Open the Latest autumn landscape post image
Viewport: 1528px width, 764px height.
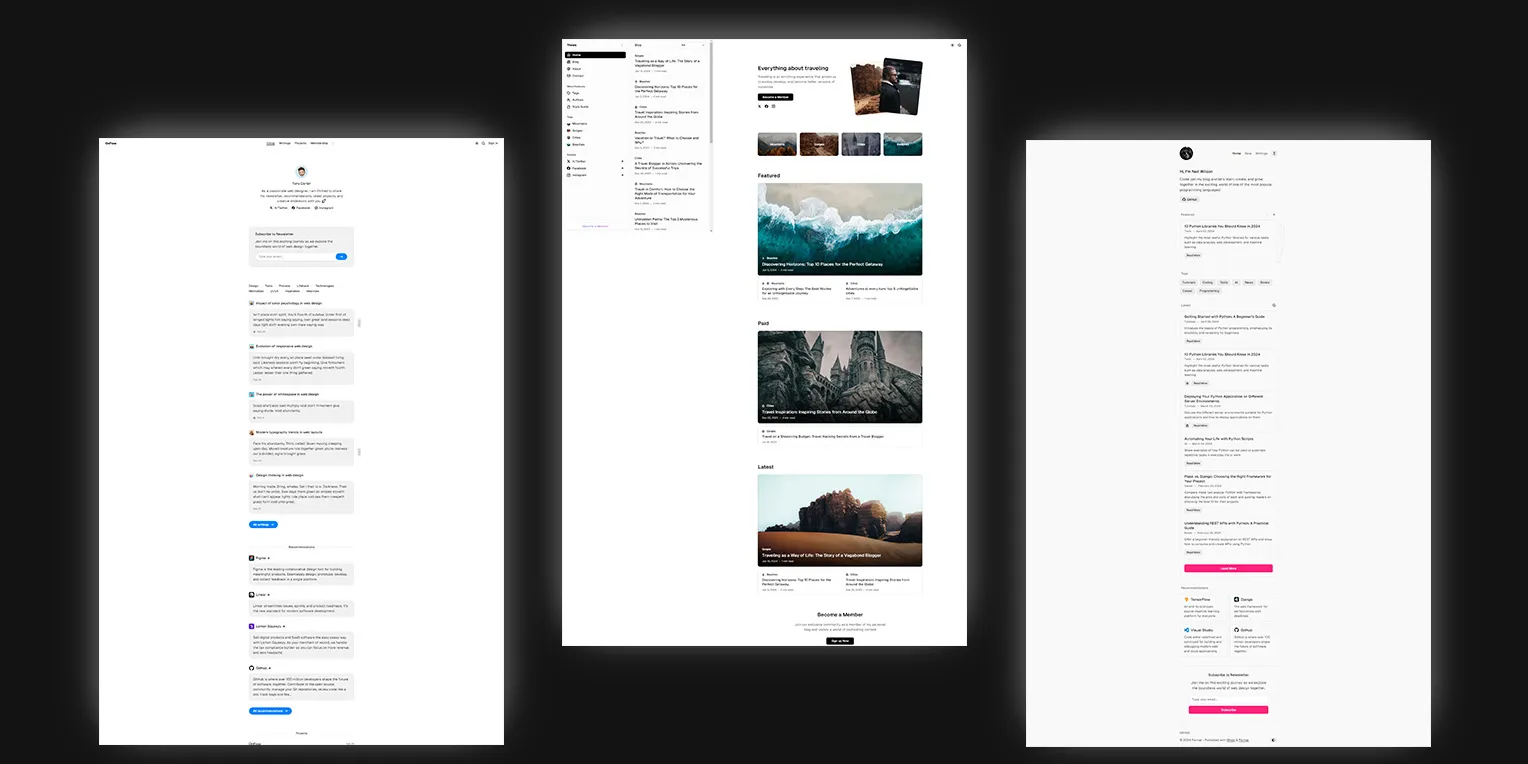pyautogui.click(x=840, y=520)
